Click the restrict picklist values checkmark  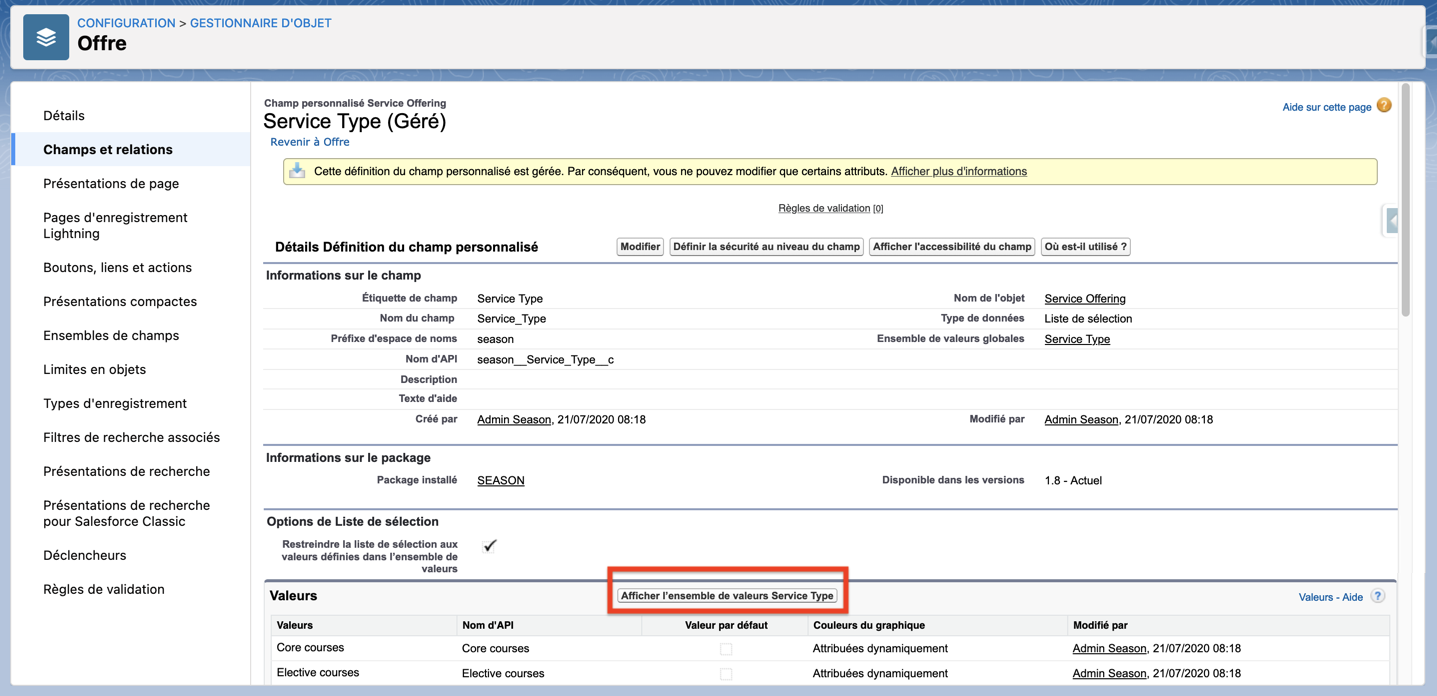[x=490, y=545]
